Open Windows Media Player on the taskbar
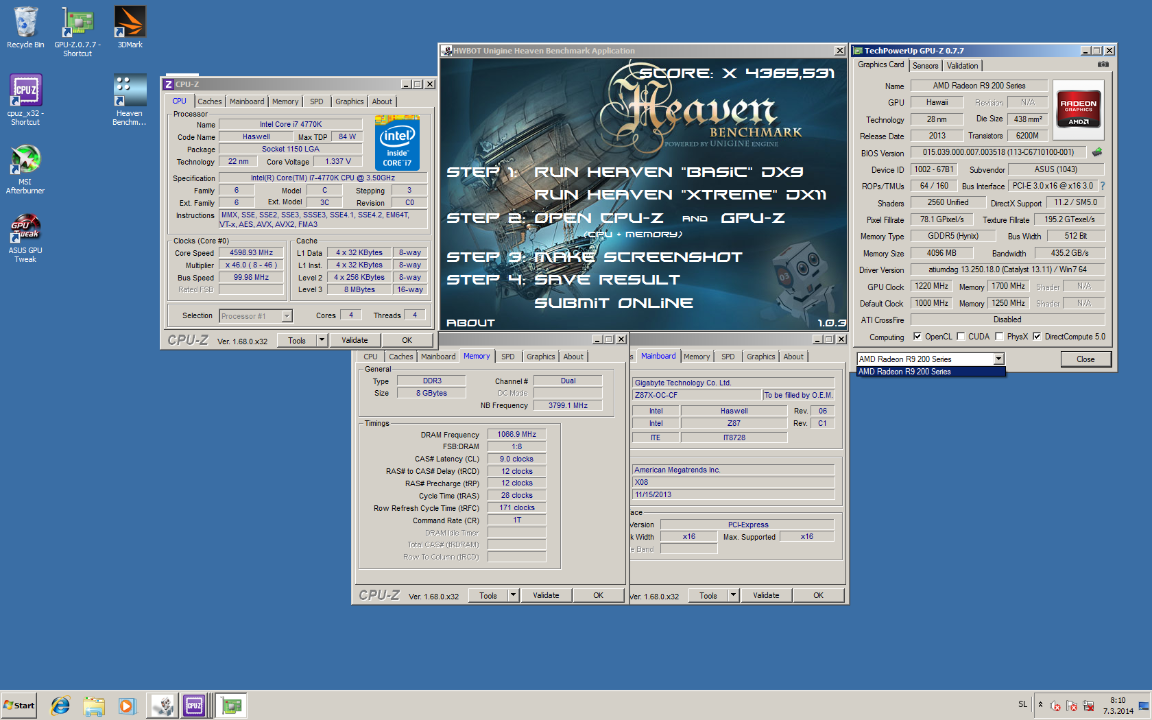 (x=126, y=706)
